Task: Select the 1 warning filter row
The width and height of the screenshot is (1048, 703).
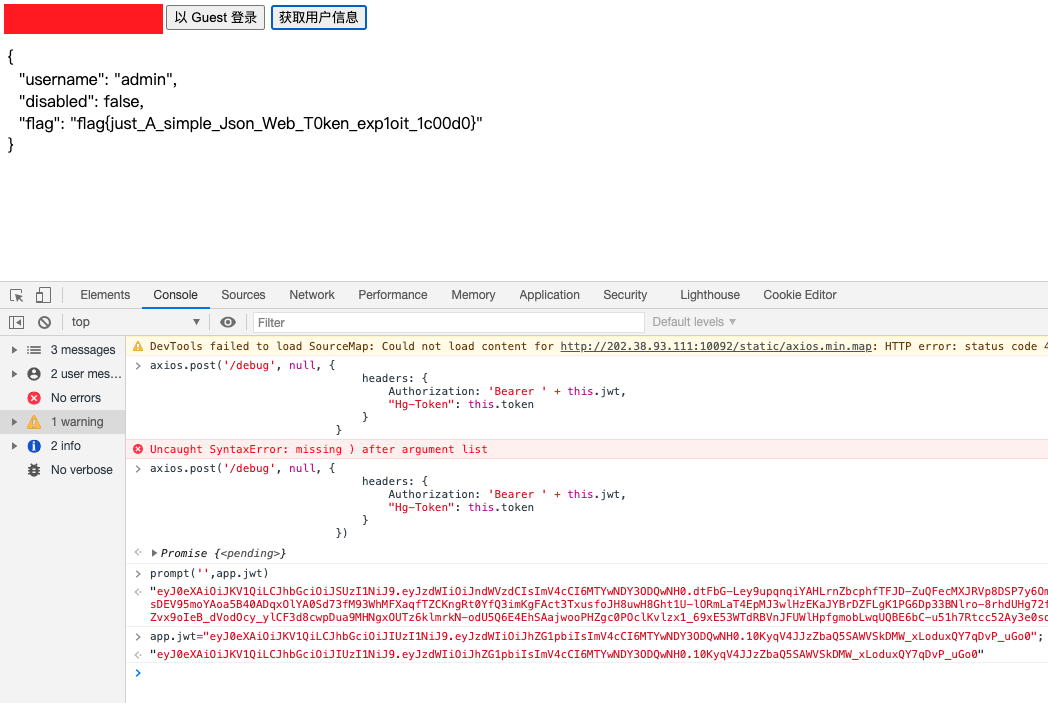Action: [77, 422]
